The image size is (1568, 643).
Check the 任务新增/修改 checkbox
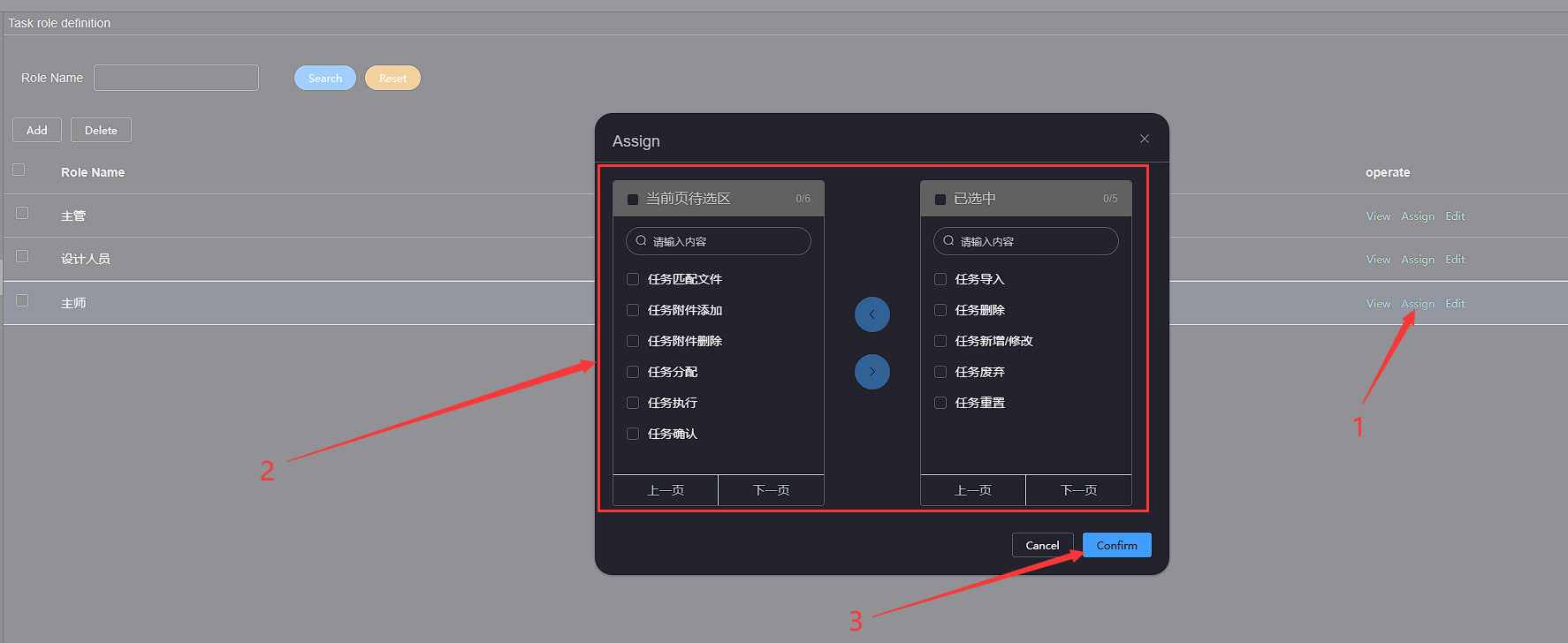coord(940,341)
